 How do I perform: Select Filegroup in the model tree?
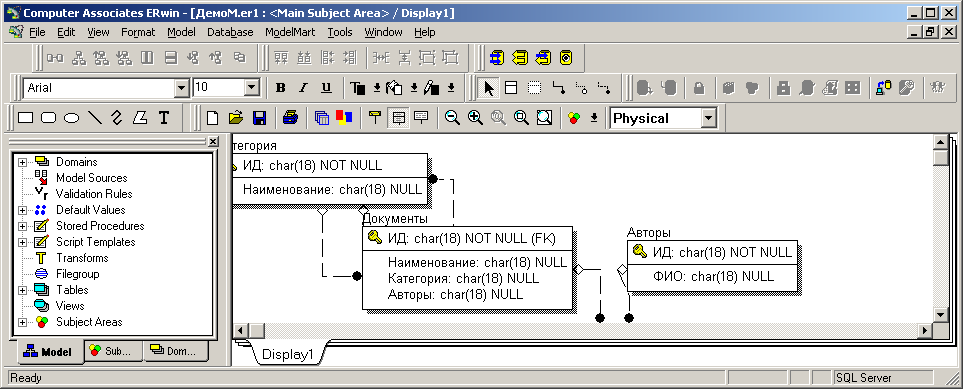[x=77, y=274]
